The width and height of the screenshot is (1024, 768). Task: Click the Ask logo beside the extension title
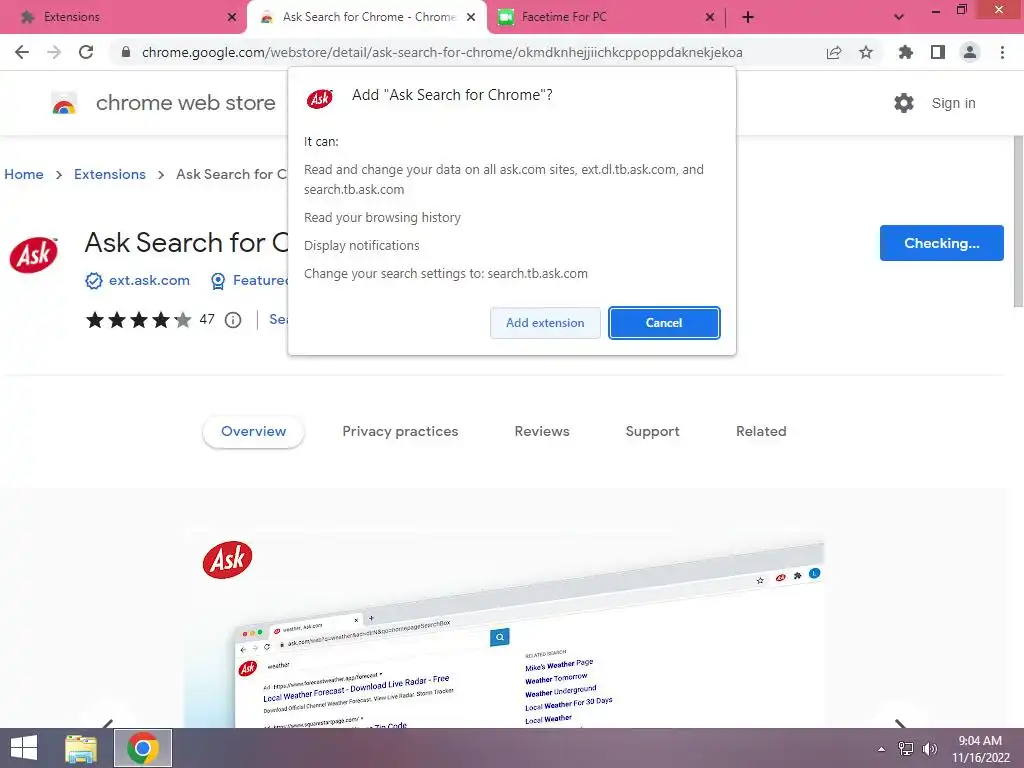(33, 255)
